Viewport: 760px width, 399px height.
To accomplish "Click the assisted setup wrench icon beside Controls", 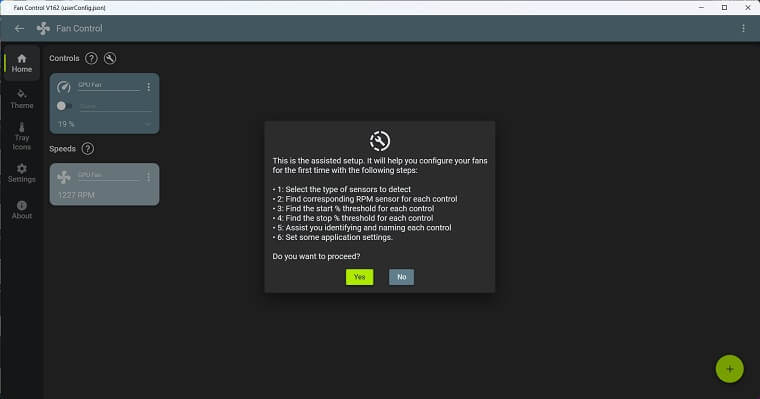I will pyautogui.click(x=110, y=58).
